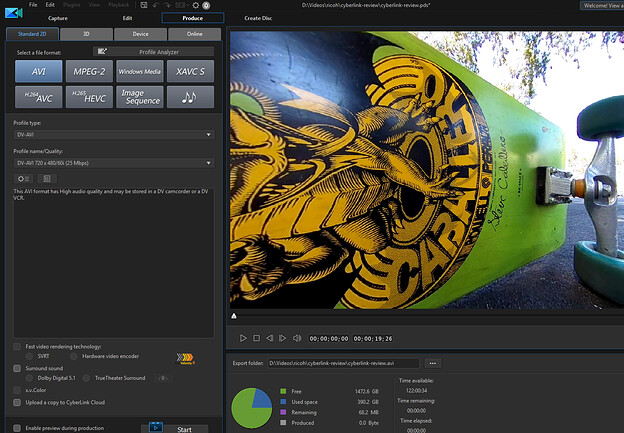Select TrueTheater Surround radio option
This screenshot has height=433, width=624.
coord(86,378)
